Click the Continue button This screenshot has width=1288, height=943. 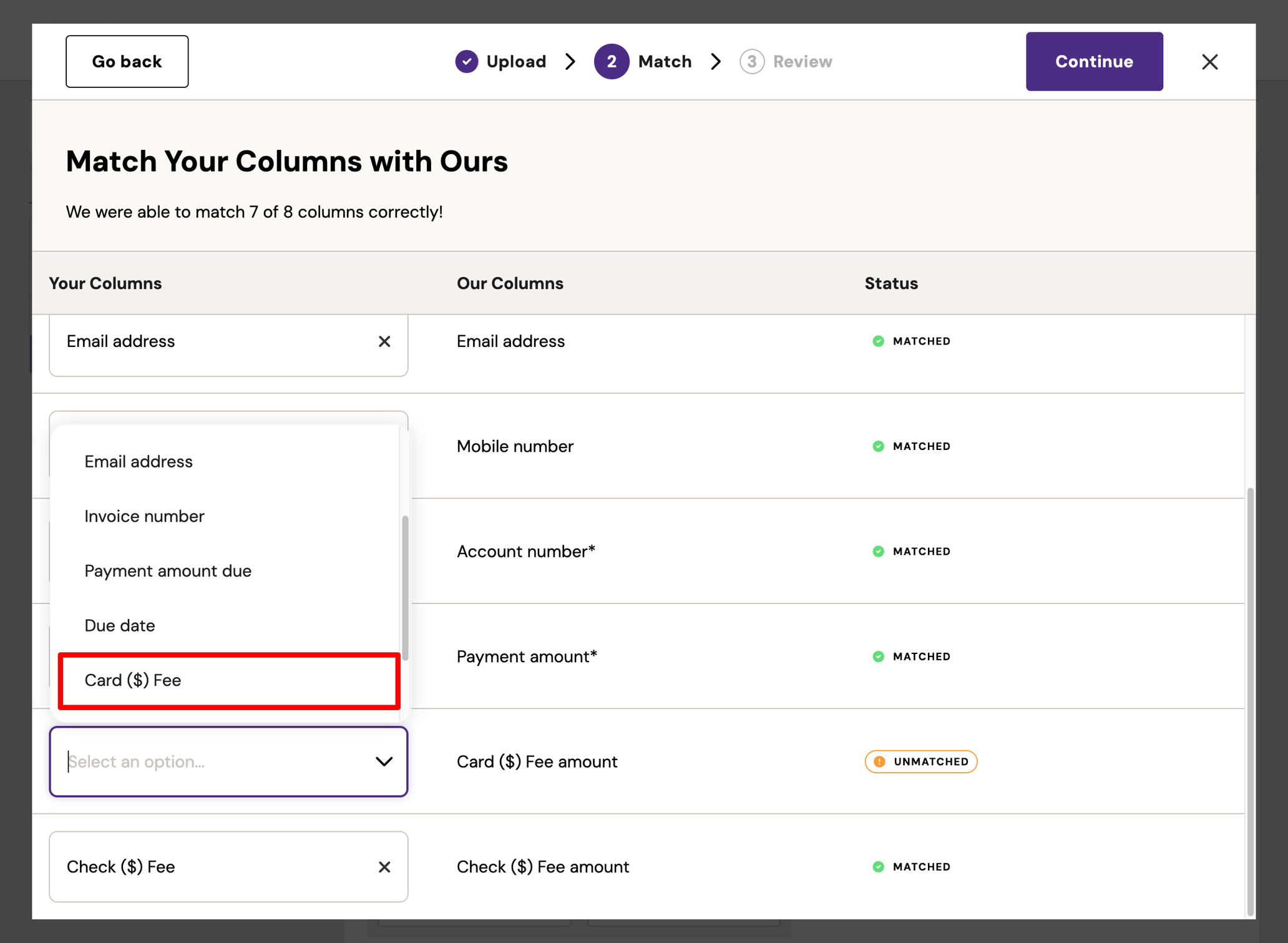[x=1094, y=61]
